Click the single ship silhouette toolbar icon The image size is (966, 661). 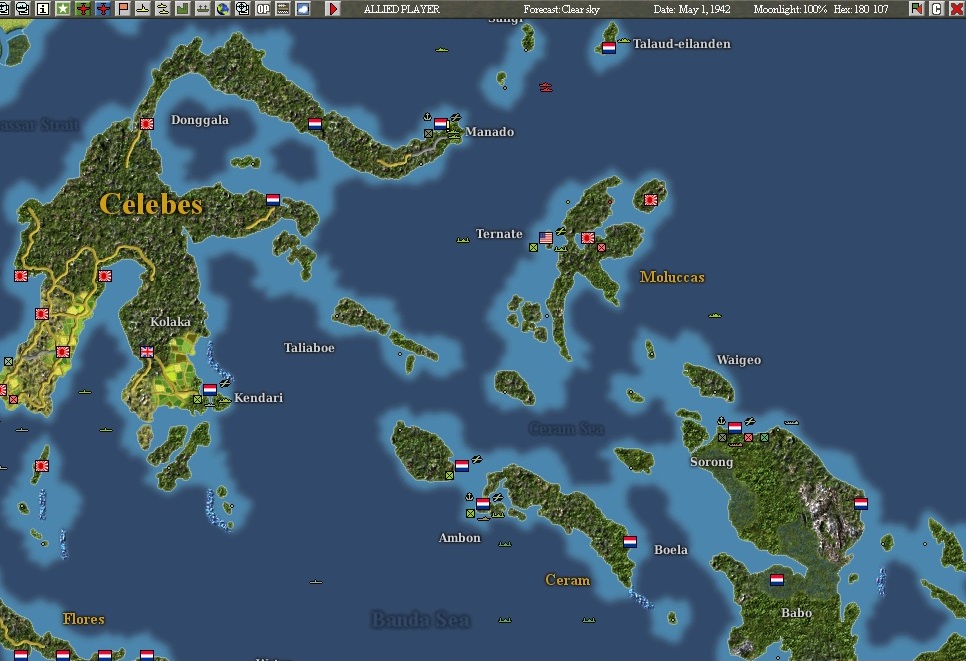[x=142, y=9]
